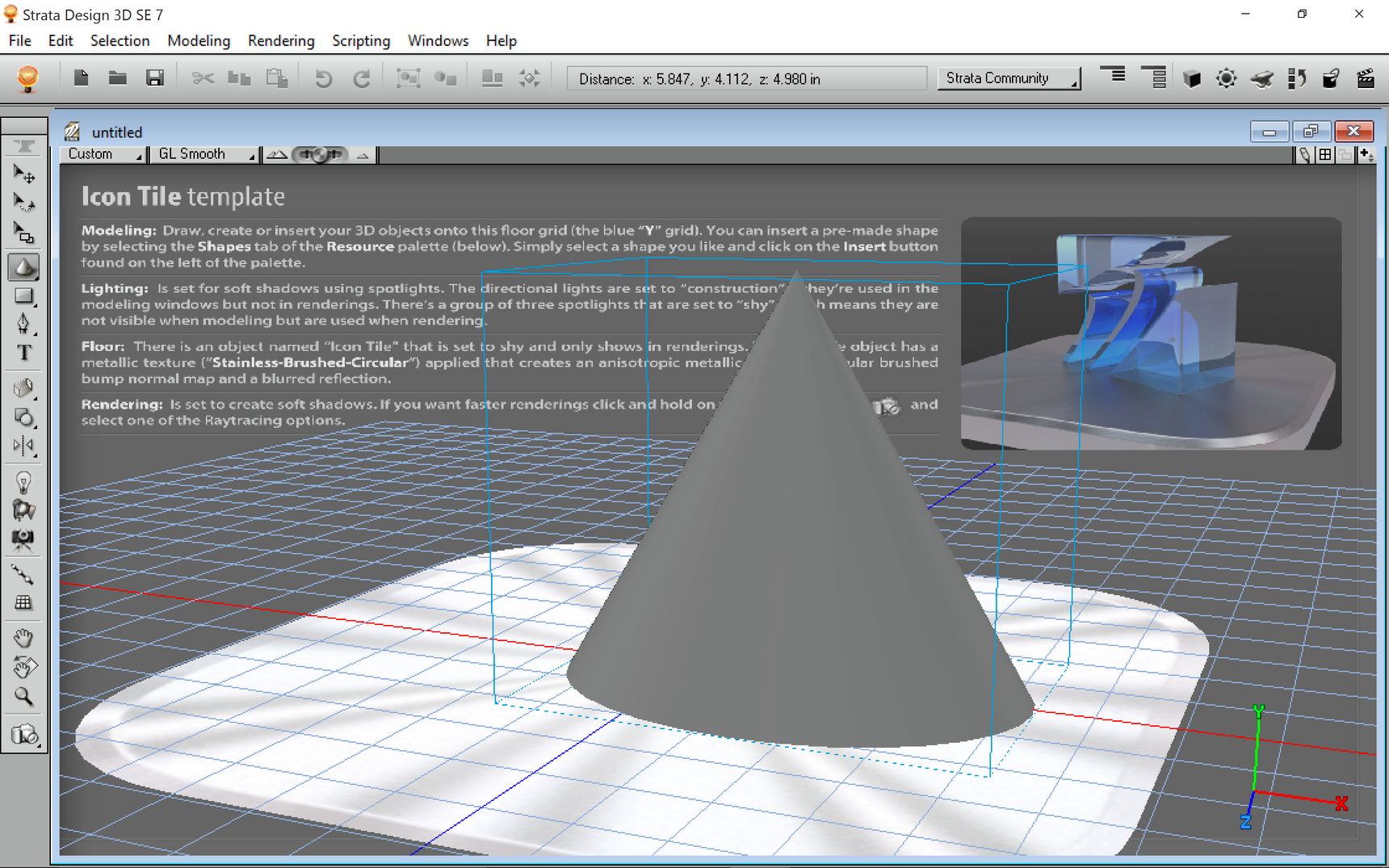1389x868 pixels.
Task: Select the Extrude tool
Action: tap(24, 388)
